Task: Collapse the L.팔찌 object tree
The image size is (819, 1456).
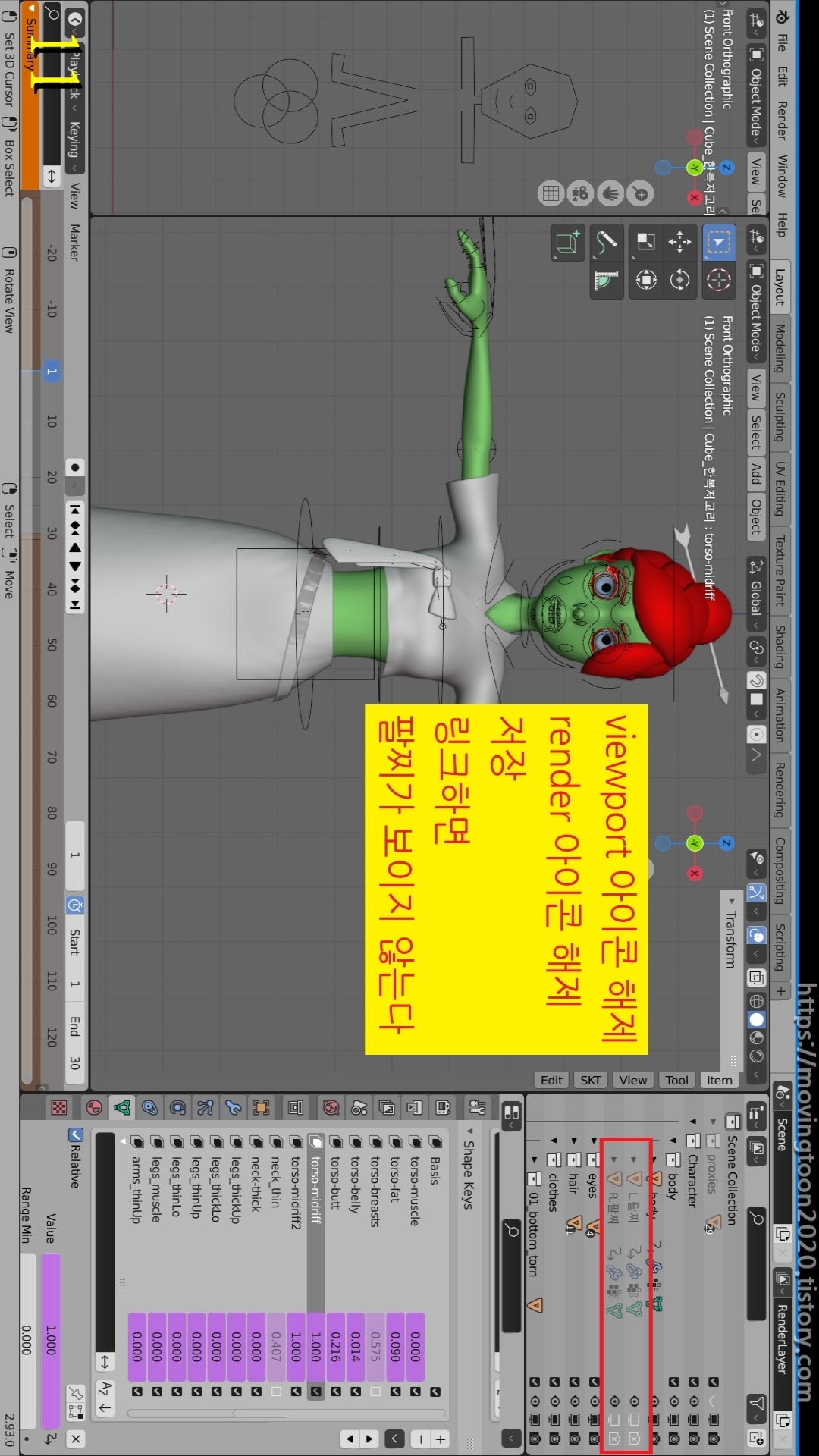Action: click(x=634, y=1159)
